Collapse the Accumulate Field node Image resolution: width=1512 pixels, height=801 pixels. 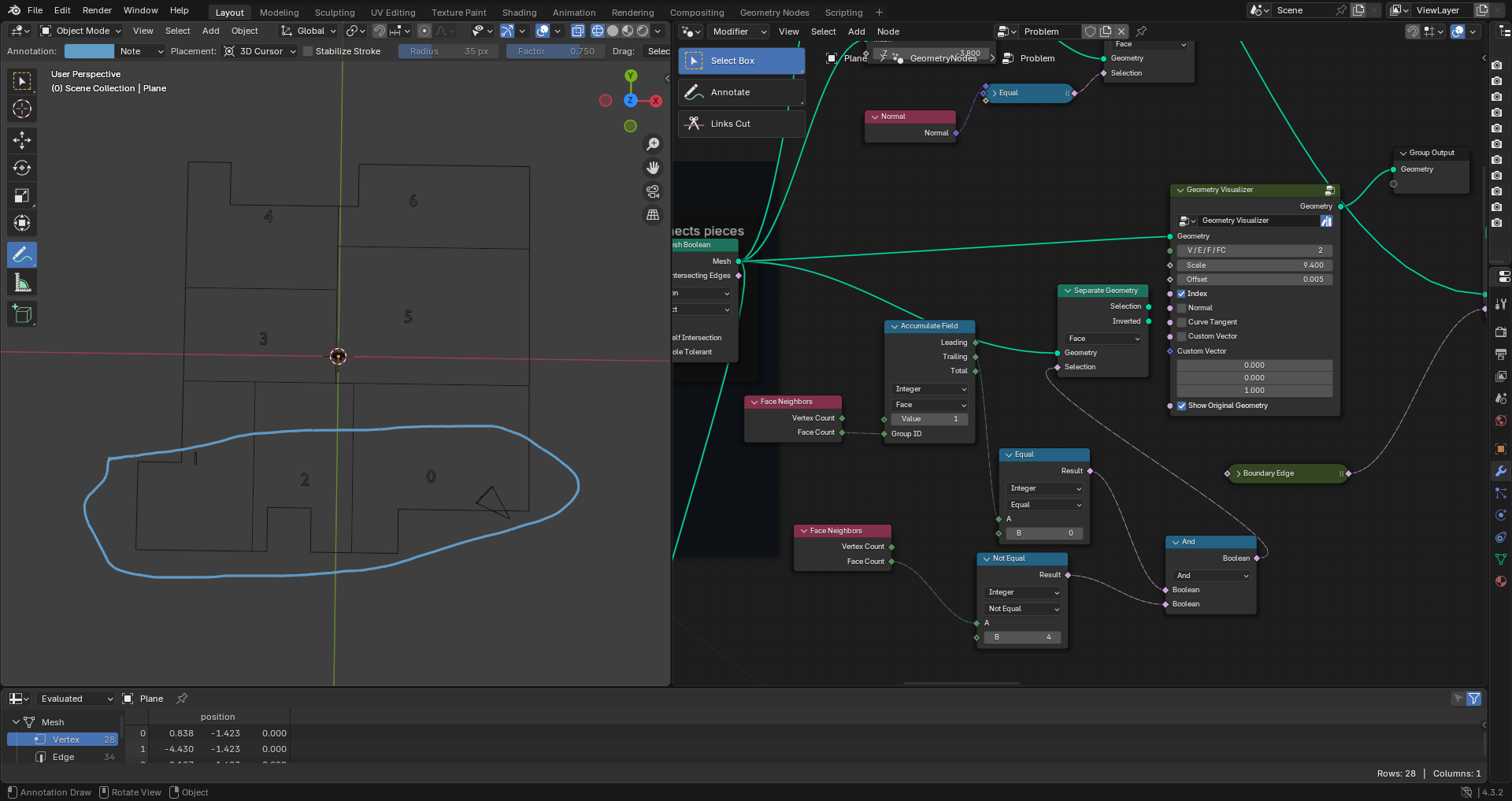pos(895,326)
